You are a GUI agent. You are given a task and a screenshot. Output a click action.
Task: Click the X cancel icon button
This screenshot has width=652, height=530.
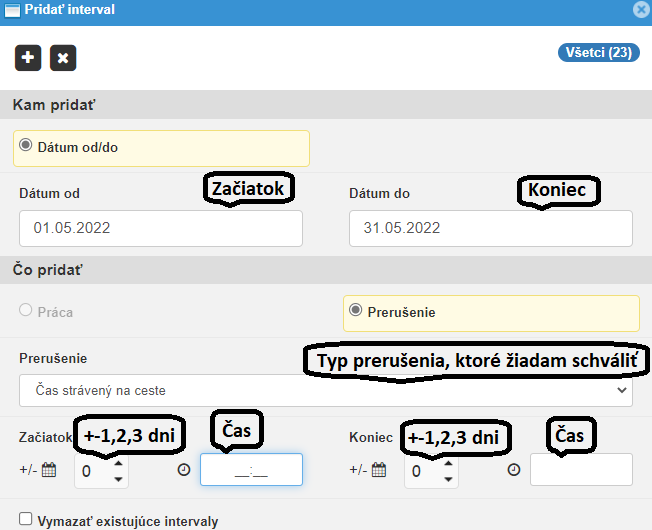63,58
